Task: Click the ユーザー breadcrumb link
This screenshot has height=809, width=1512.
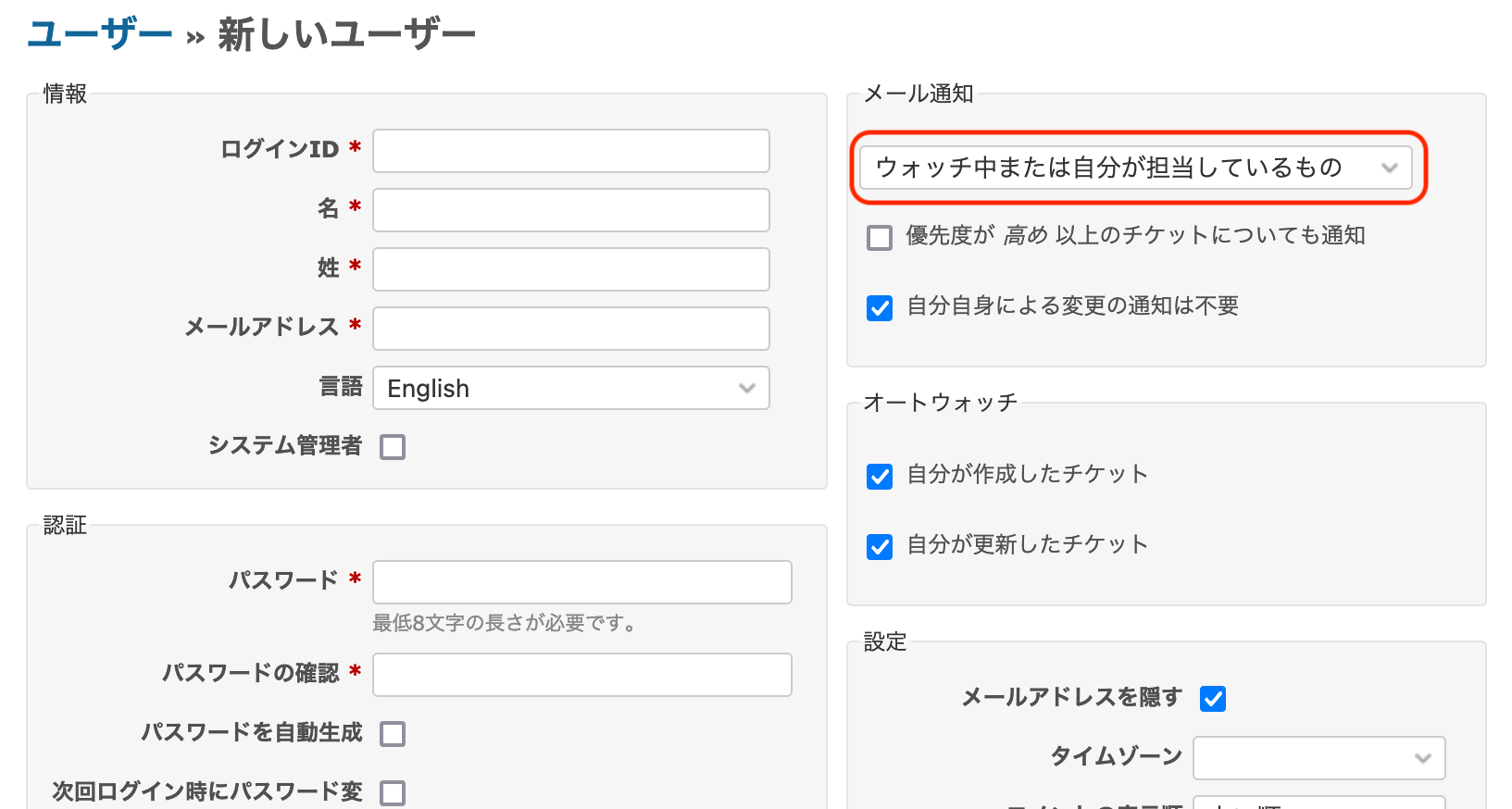Action: click(100, 35)
